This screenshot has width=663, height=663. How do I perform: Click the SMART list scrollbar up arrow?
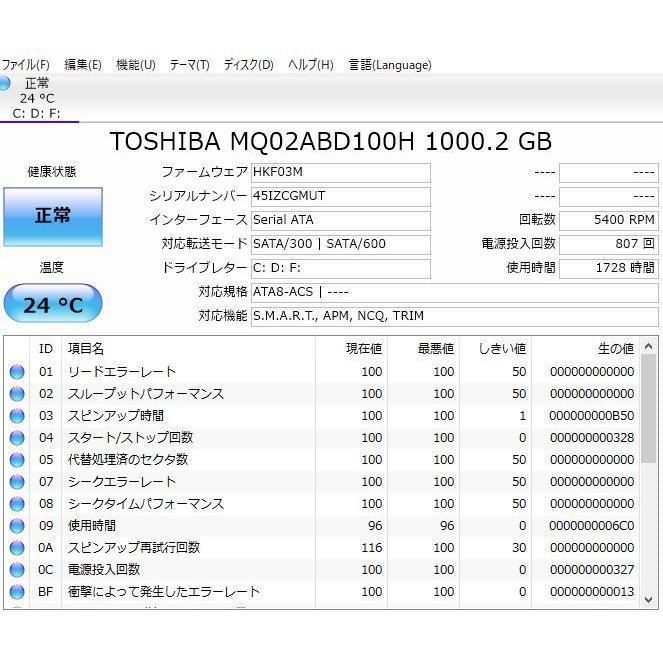(649, 347)
